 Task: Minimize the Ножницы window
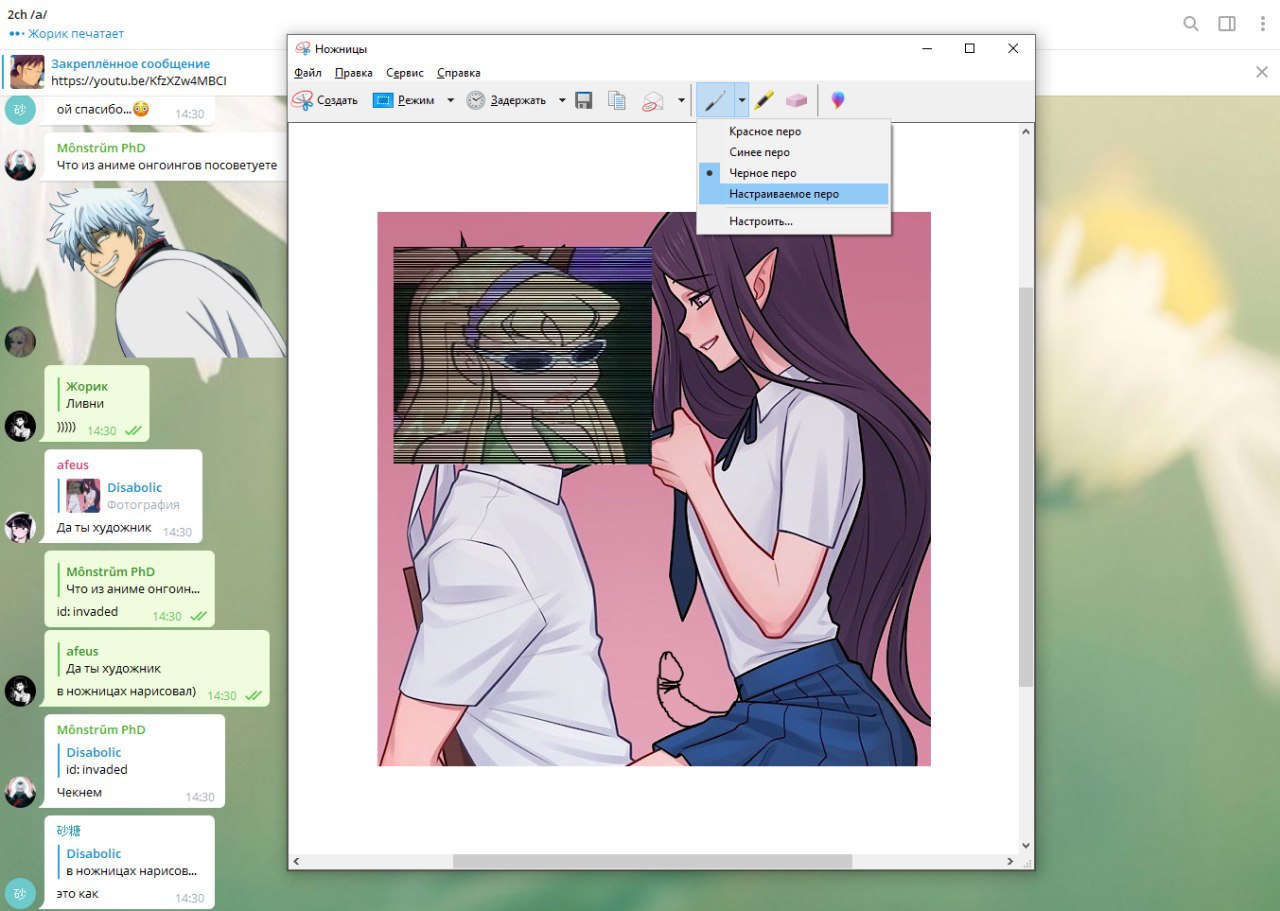[926, 48]
